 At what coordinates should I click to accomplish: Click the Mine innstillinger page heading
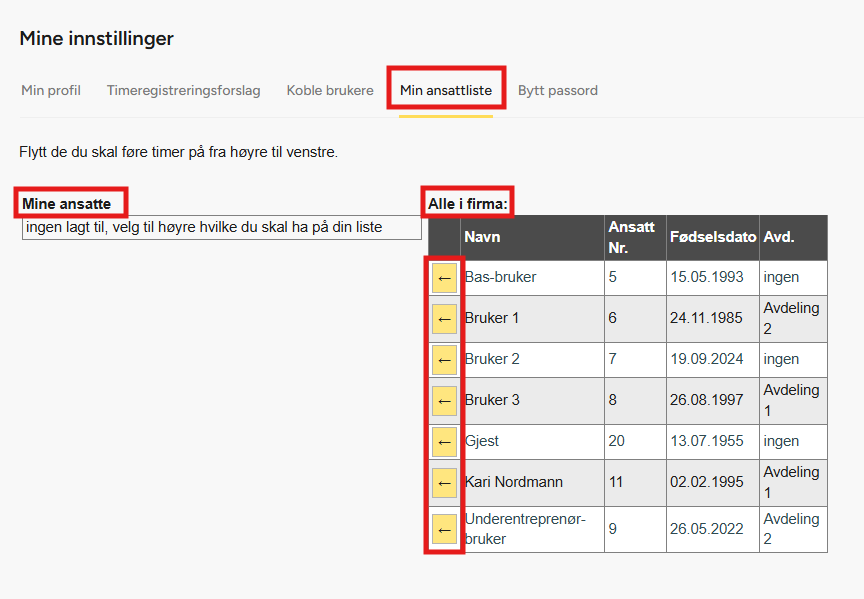pyautogui.click(x=96, y=39)
